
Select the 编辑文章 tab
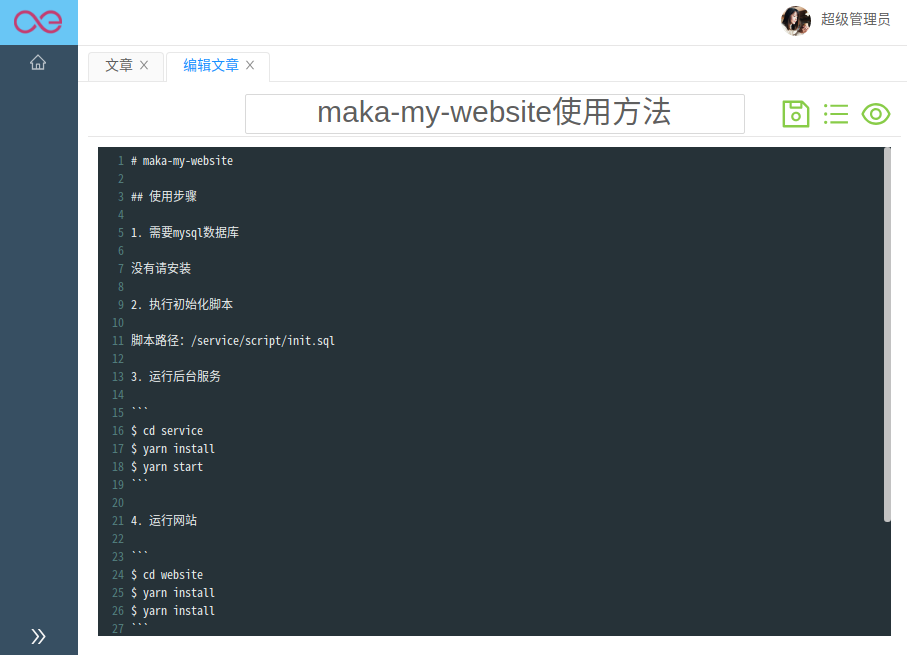tap(211, 65)
